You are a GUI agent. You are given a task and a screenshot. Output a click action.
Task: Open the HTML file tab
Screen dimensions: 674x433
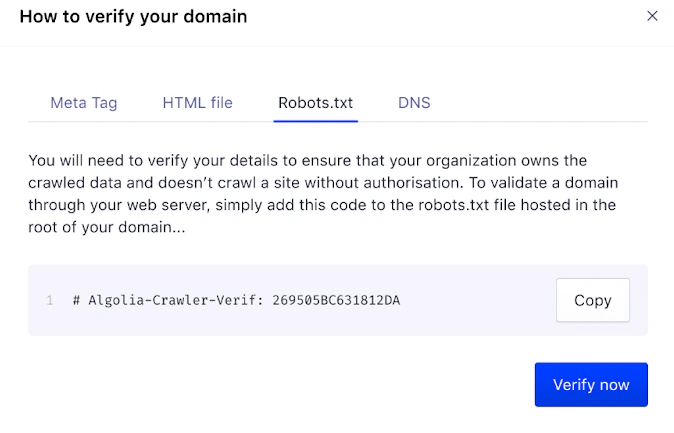tap(197, 103)
